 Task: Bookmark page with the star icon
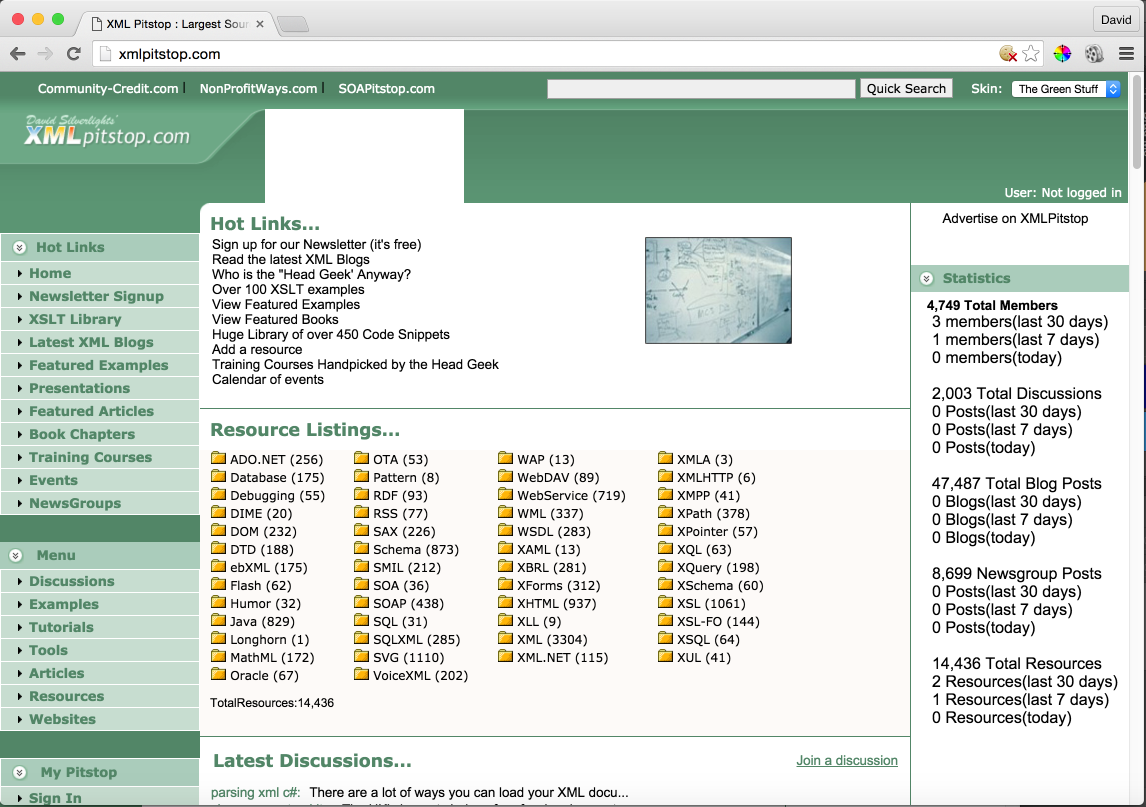[x=1031, y=53]
